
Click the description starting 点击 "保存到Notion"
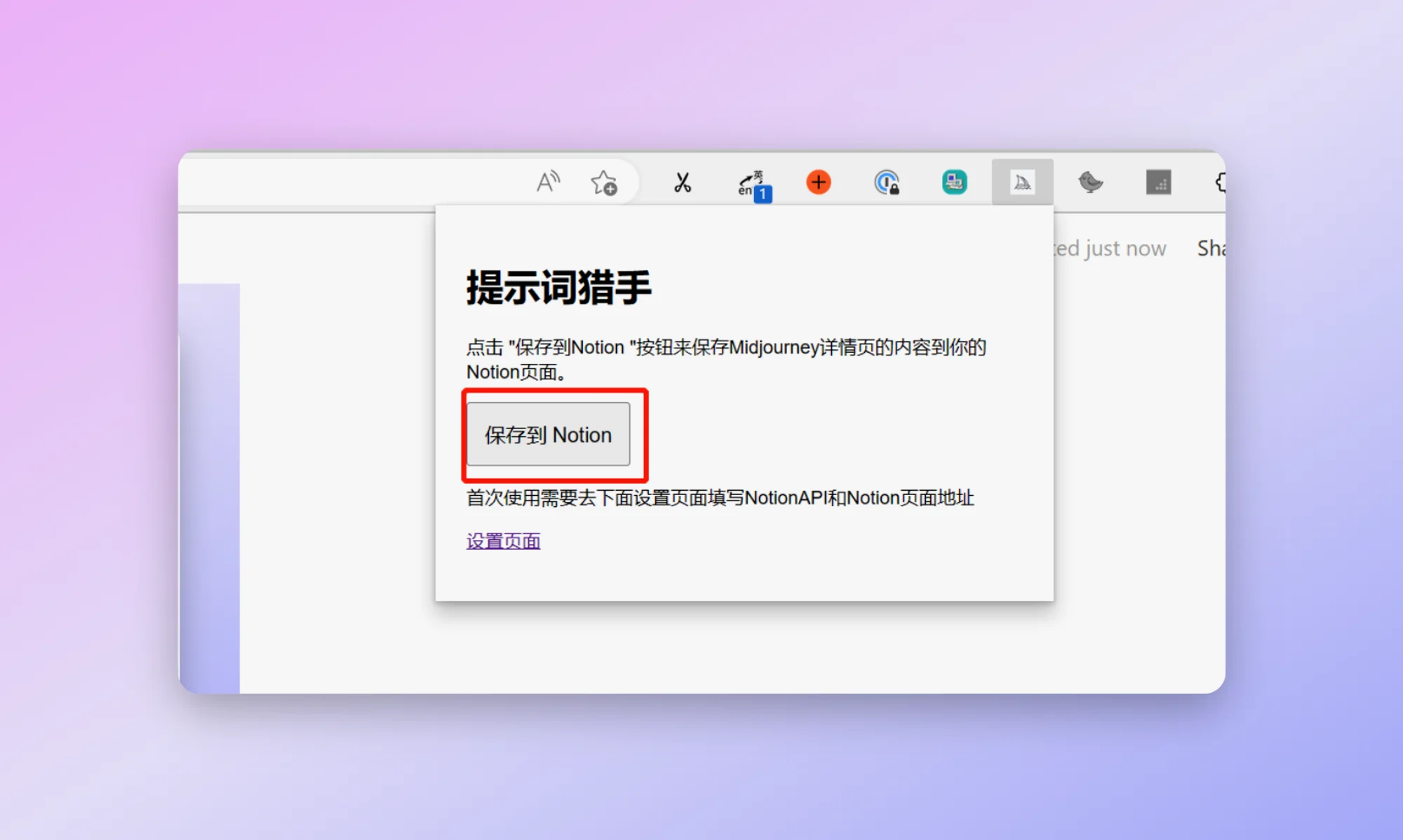[x=726, y=359]
